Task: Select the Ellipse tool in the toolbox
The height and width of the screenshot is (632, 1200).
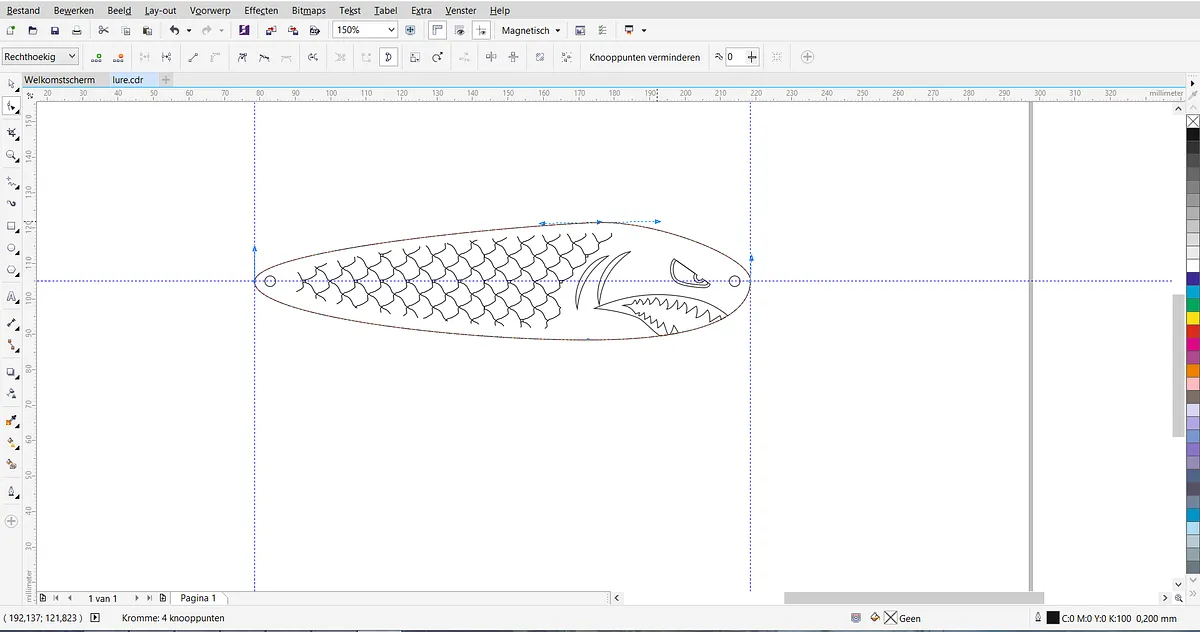Action: point(11,248)
